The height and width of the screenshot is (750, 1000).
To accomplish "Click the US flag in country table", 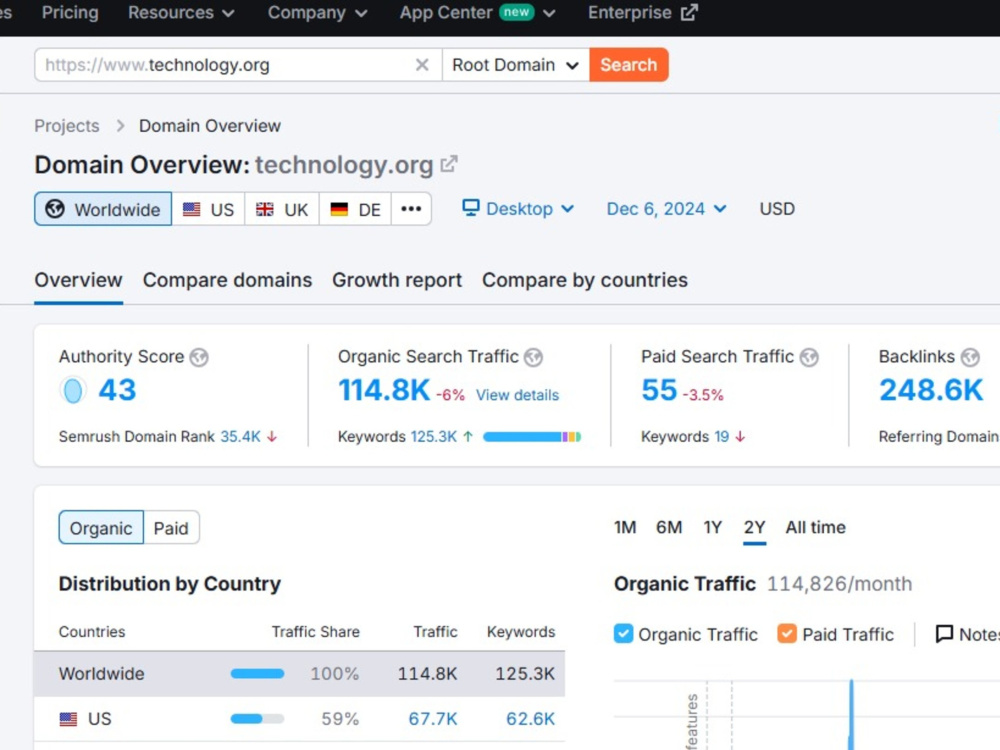I will (68, 719).
